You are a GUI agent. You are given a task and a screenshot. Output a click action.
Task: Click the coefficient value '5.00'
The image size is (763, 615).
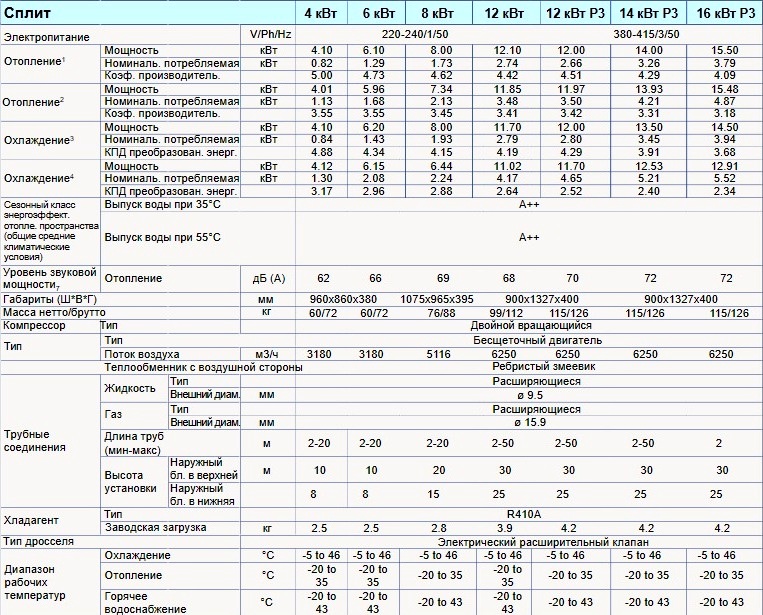pyautogui.click(x=322, y=75)
